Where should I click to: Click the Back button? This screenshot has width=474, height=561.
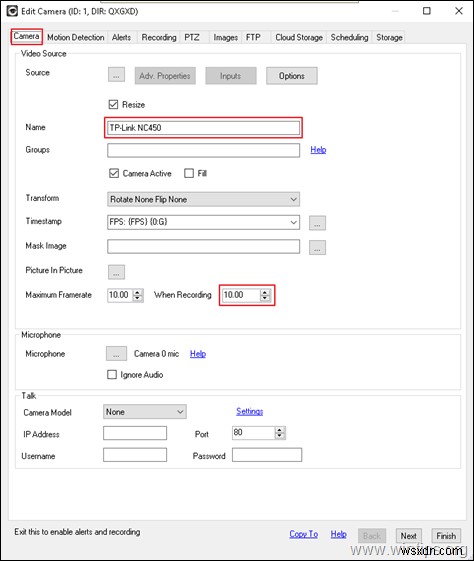(372, 536)
